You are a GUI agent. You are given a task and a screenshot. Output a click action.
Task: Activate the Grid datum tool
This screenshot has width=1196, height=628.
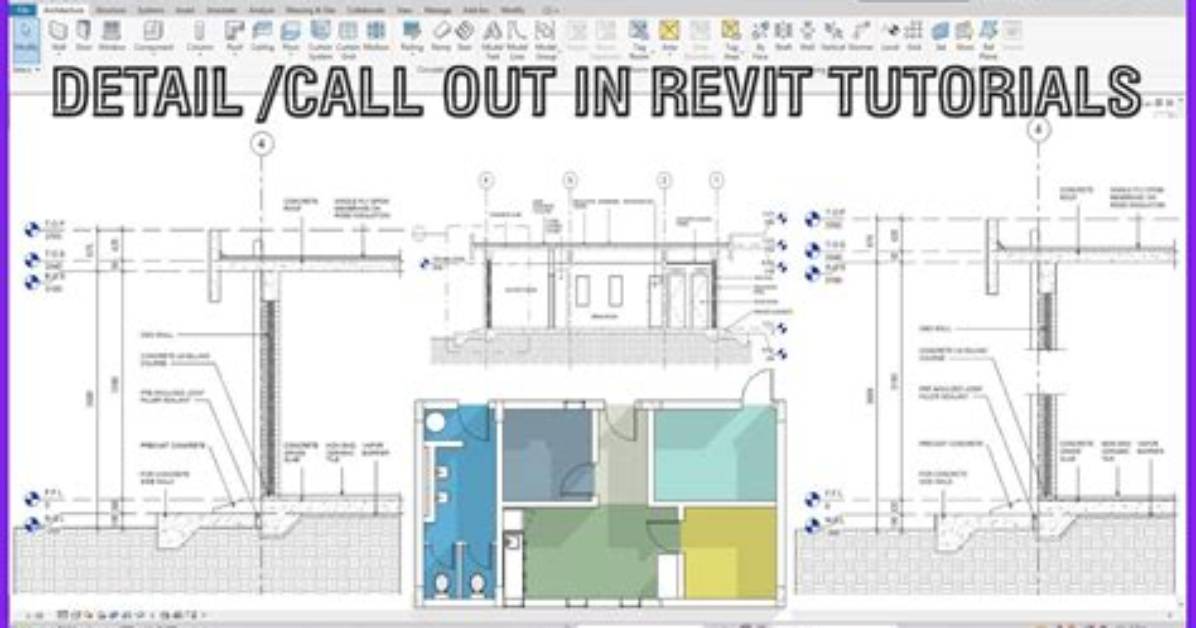[914, 35]
